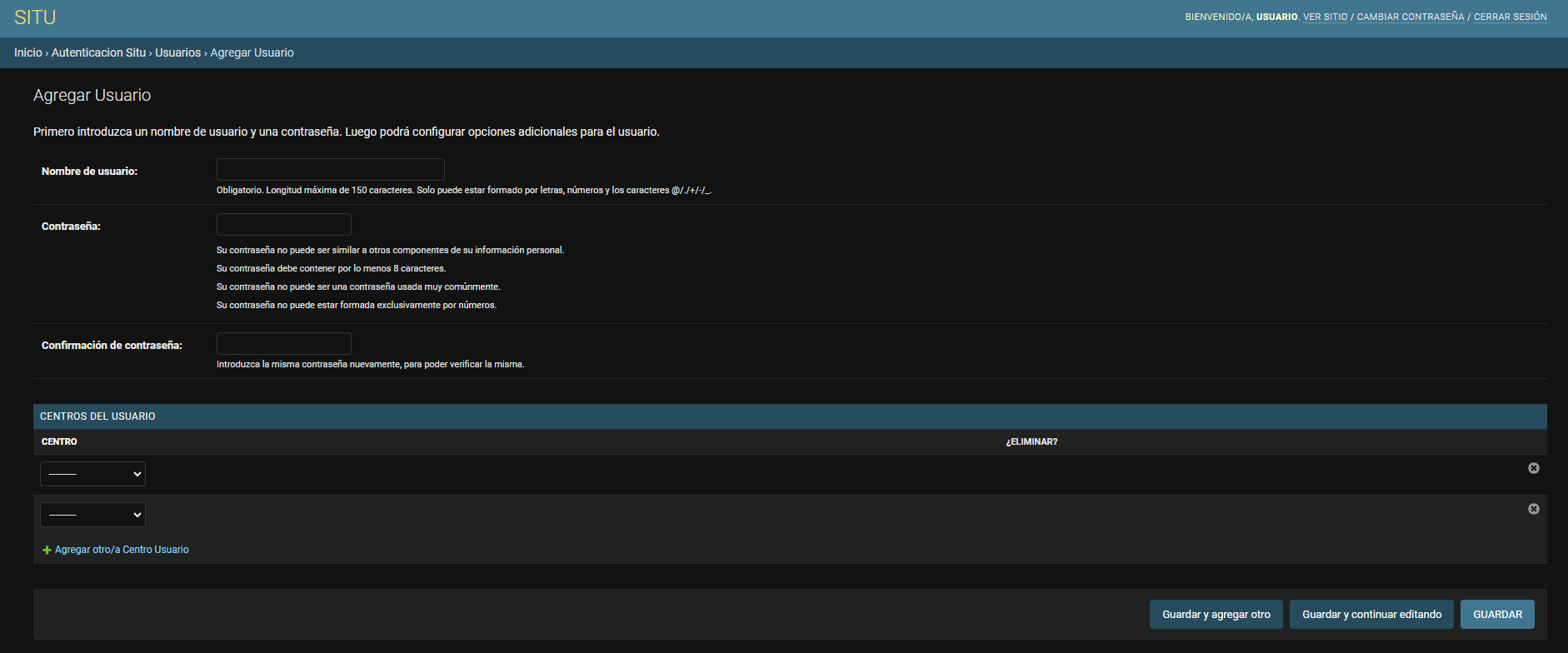1568x653 pixels.
Task: Remove the first Centro row with the X icon
Action: coord(1533,468)
